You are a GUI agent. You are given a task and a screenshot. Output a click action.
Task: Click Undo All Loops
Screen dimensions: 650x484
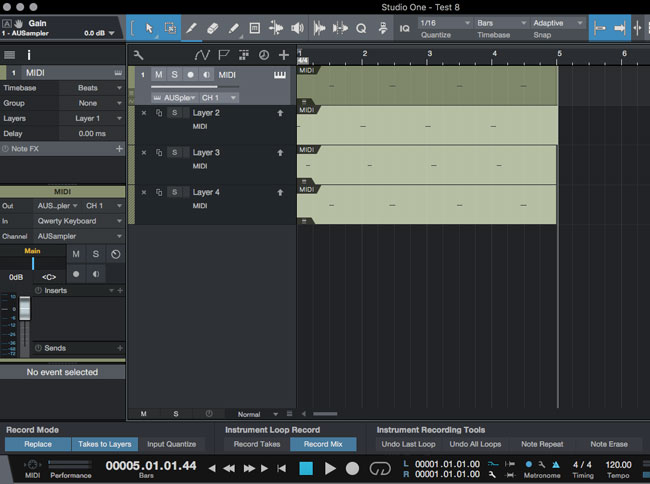(475, 444)
